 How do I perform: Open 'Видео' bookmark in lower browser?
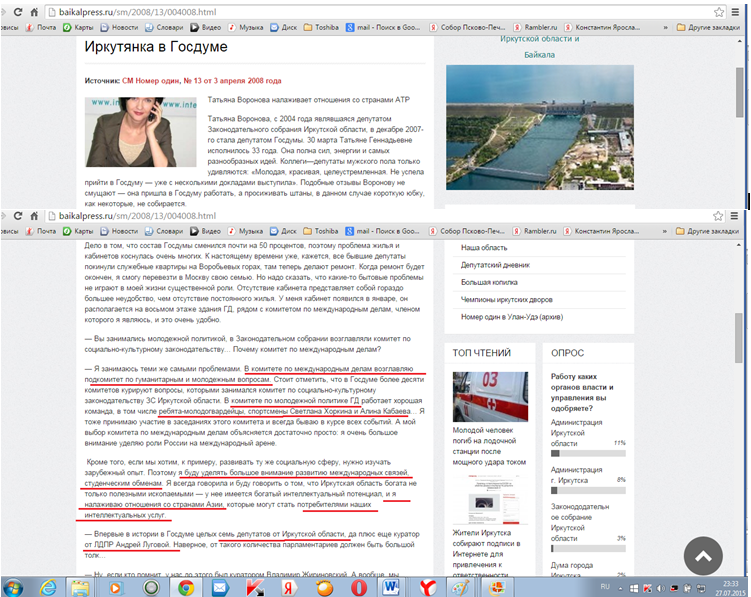click(205, 231)
